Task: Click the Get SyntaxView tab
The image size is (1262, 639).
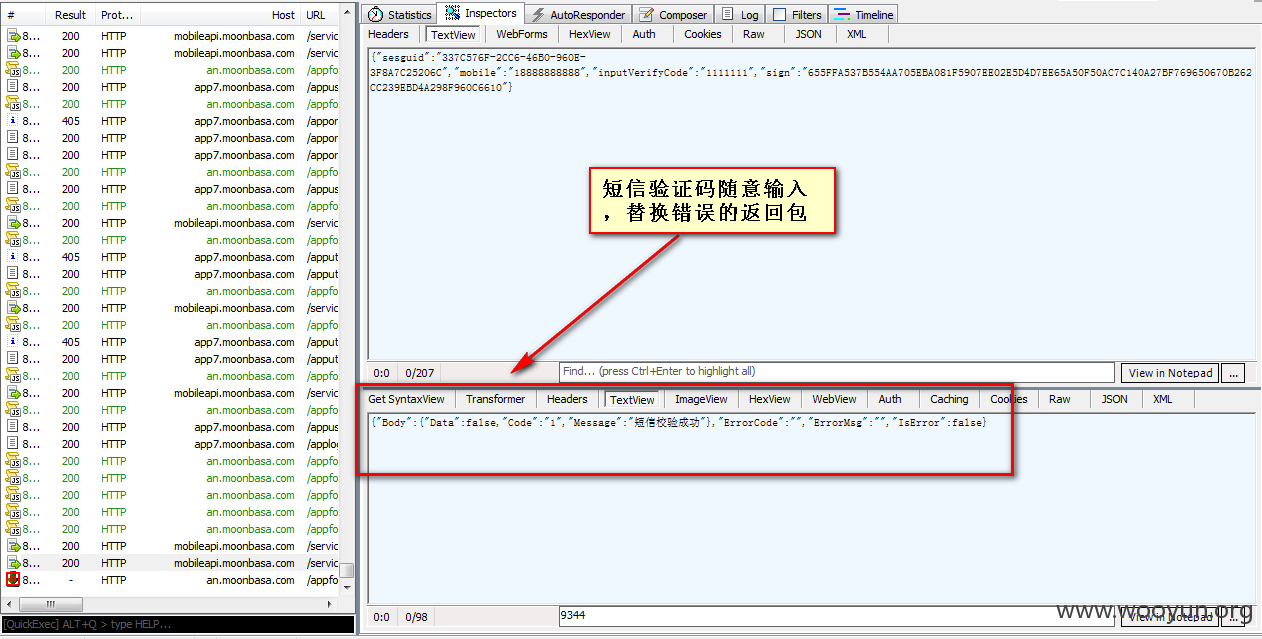Action: 406,399
